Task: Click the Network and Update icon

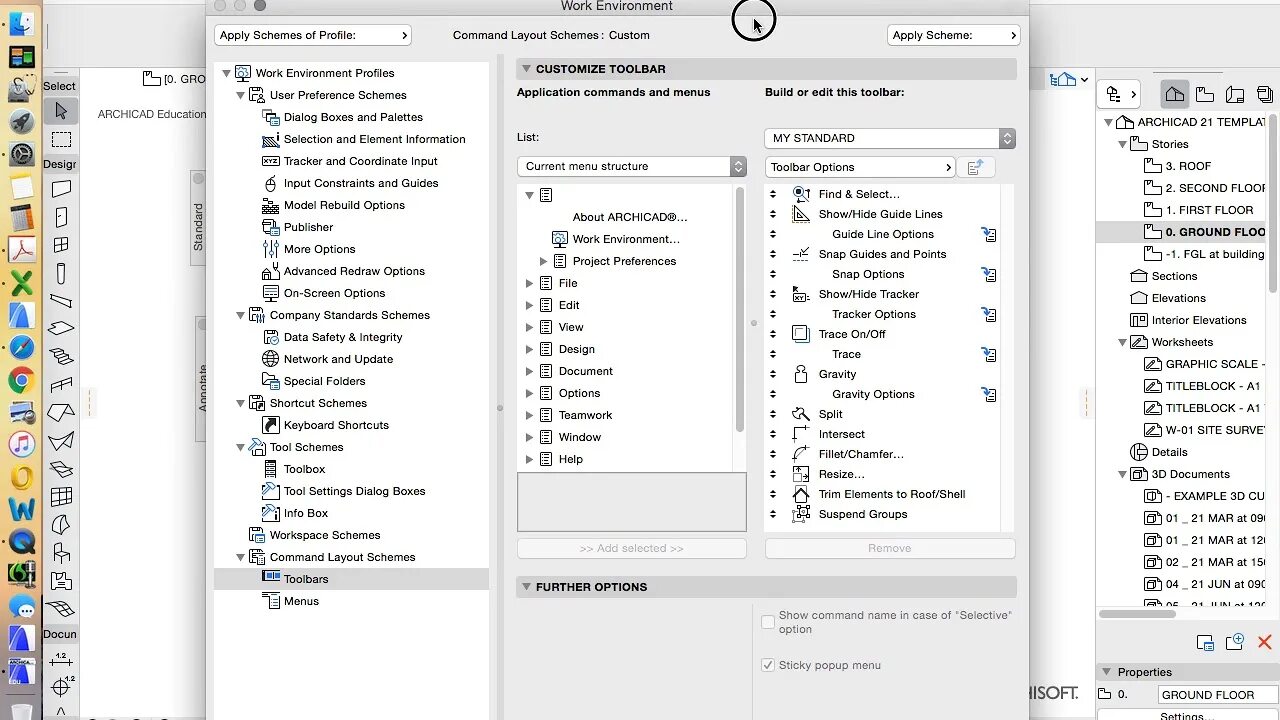Action: tap(270, 359)
